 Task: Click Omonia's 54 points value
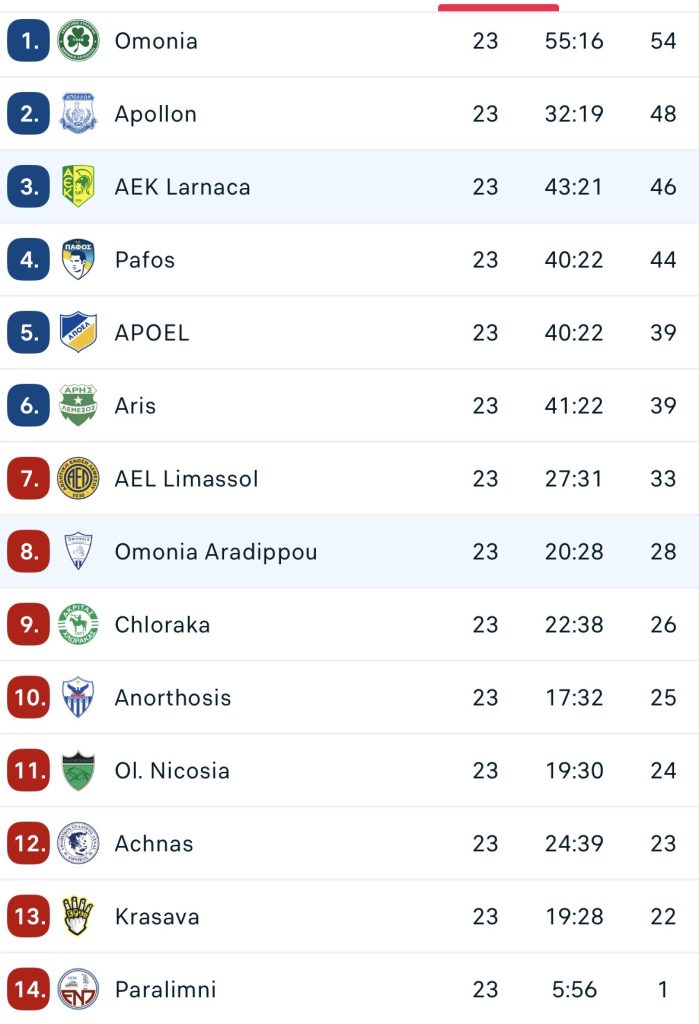tap(663, 41)
